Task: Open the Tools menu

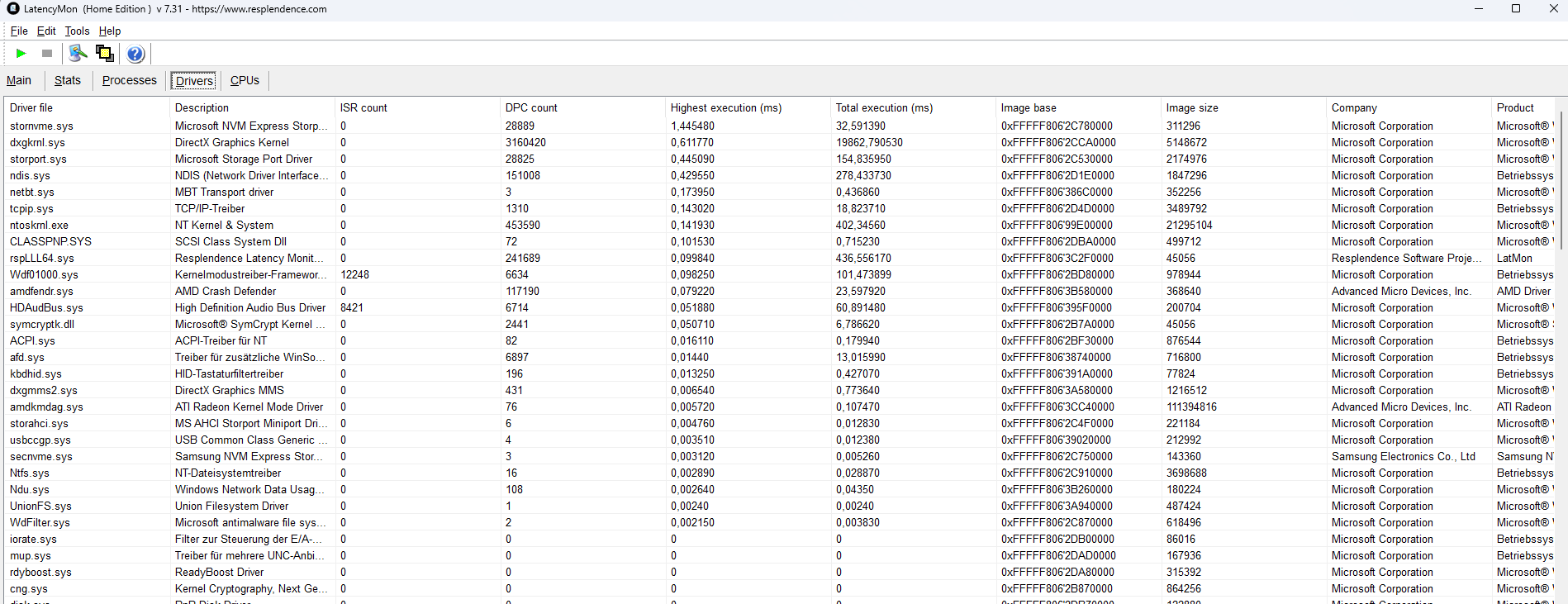Action: coord(77,31)
